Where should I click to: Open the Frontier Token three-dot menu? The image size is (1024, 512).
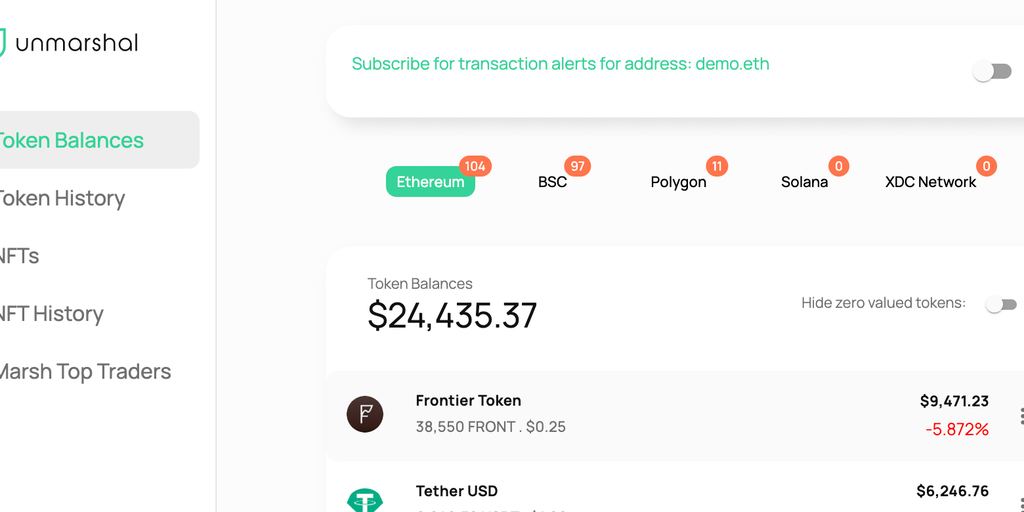tap(1020, 416)
